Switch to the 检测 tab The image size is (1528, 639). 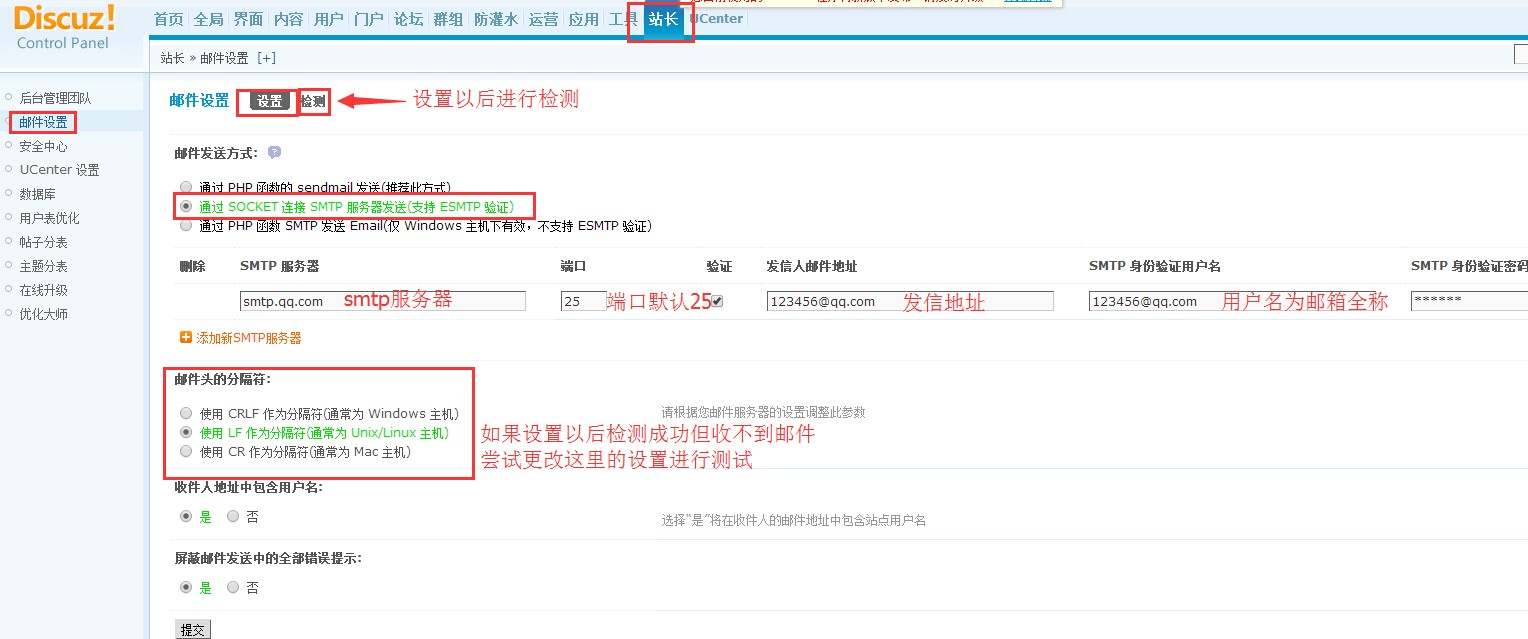coord(313,101)
